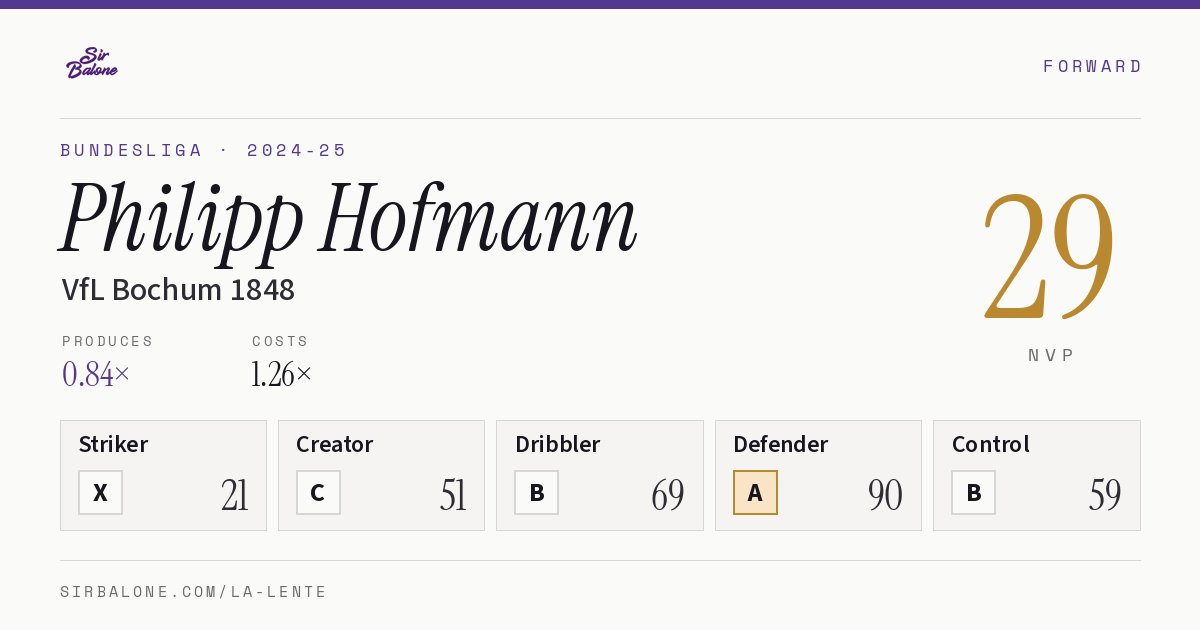The image size is (1200, 630).
Task: Click the costs value 1.26×
Action: pos(282,374)
